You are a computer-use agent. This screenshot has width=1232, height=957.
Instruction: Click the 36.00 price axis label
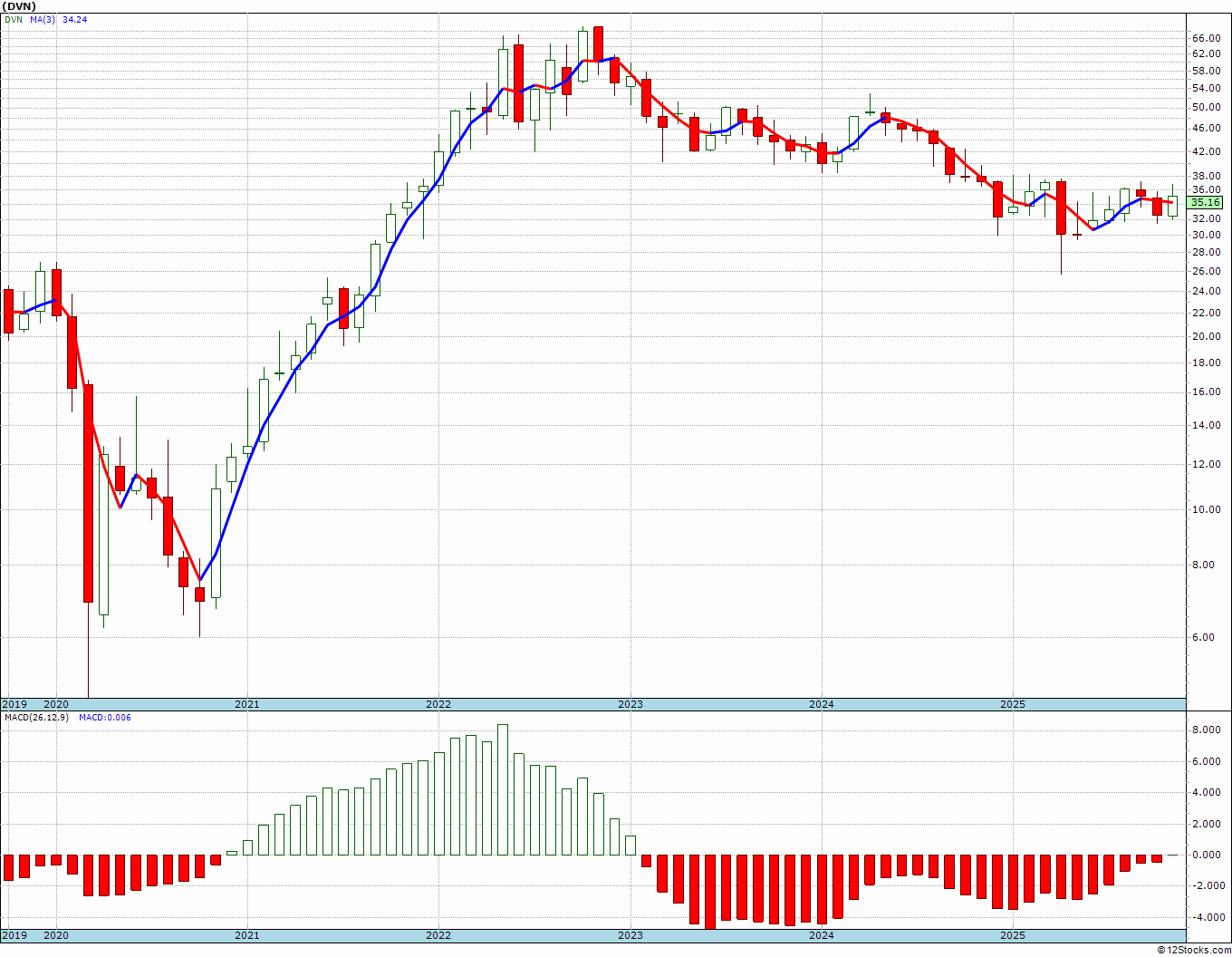click(x=1206, y=189)
